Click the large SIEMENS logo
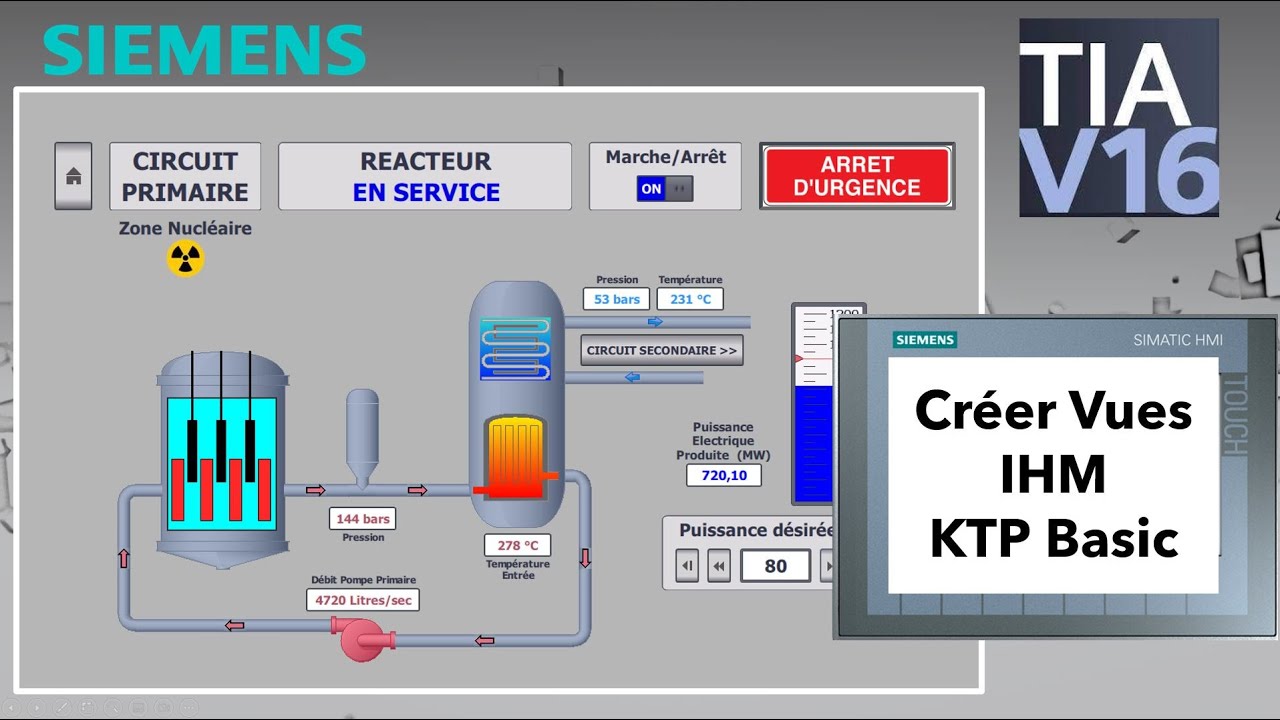 [204, 50]
